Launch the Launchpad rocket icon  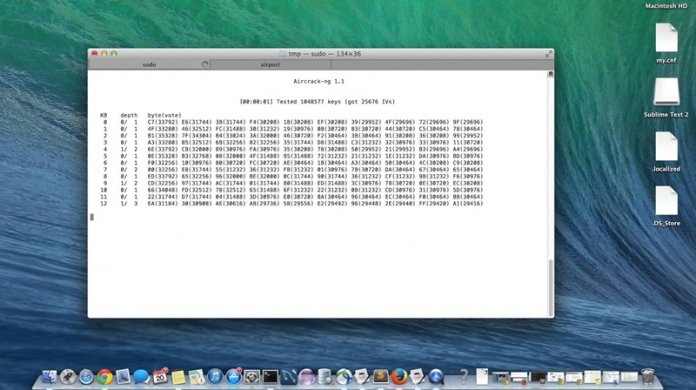point(68,377)
